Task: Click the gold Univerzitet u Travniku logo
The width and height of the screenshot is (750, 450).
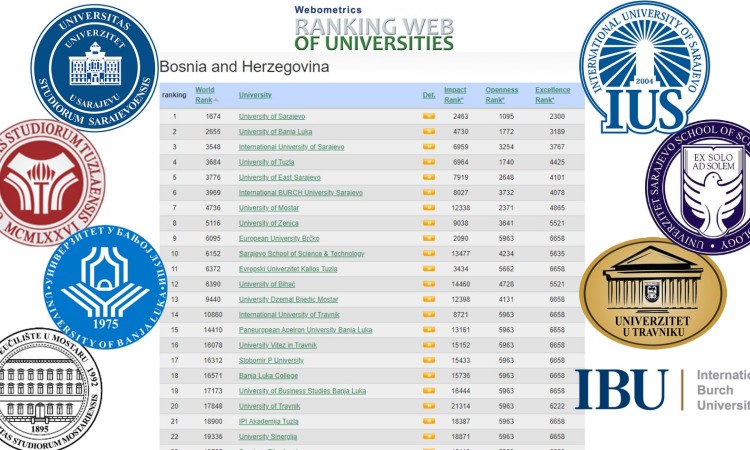Action: [653, 293]
